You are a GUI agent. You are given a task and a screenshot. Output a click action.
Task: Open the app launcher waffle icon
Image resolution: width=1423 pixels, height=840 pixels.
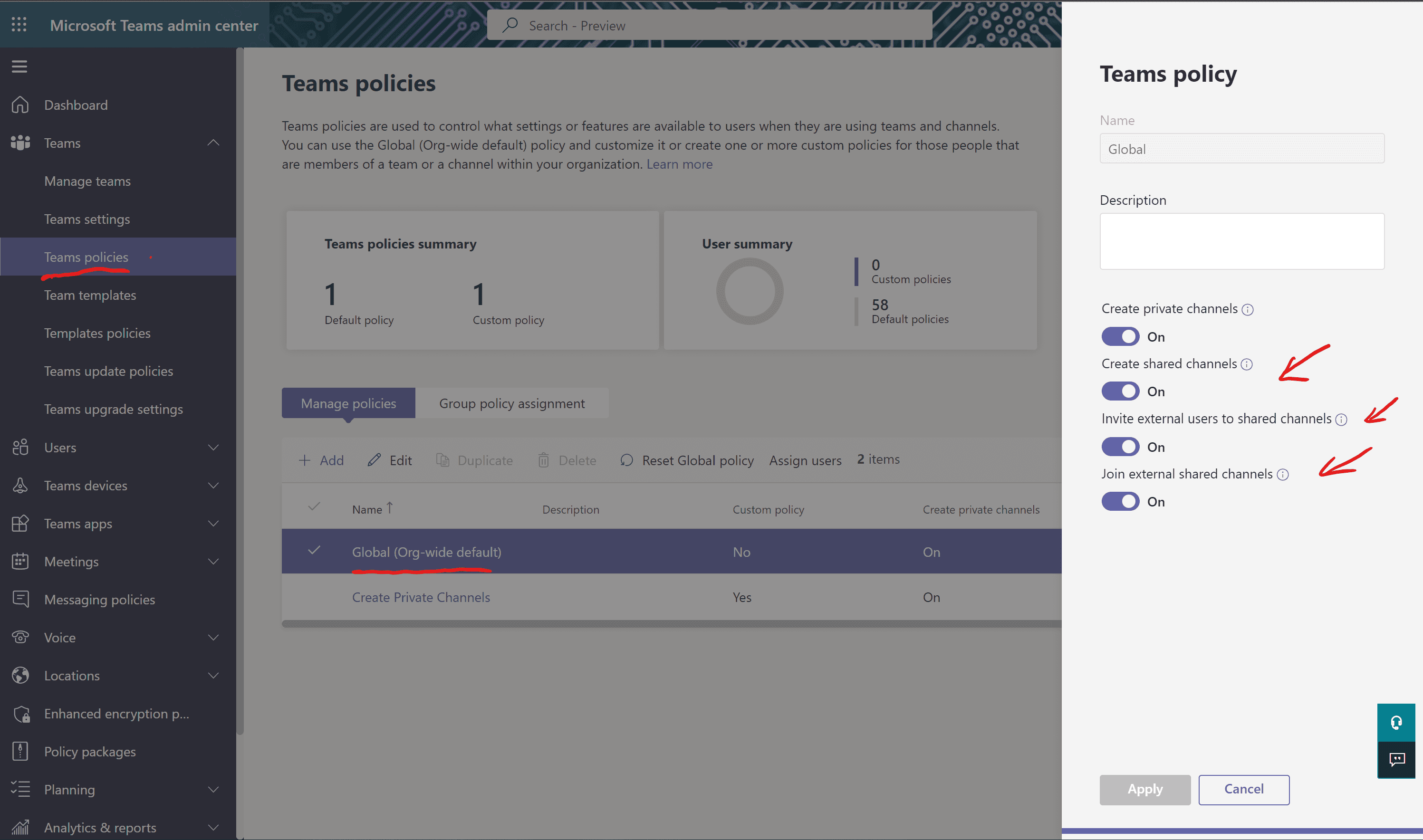[x=19, y=25]
